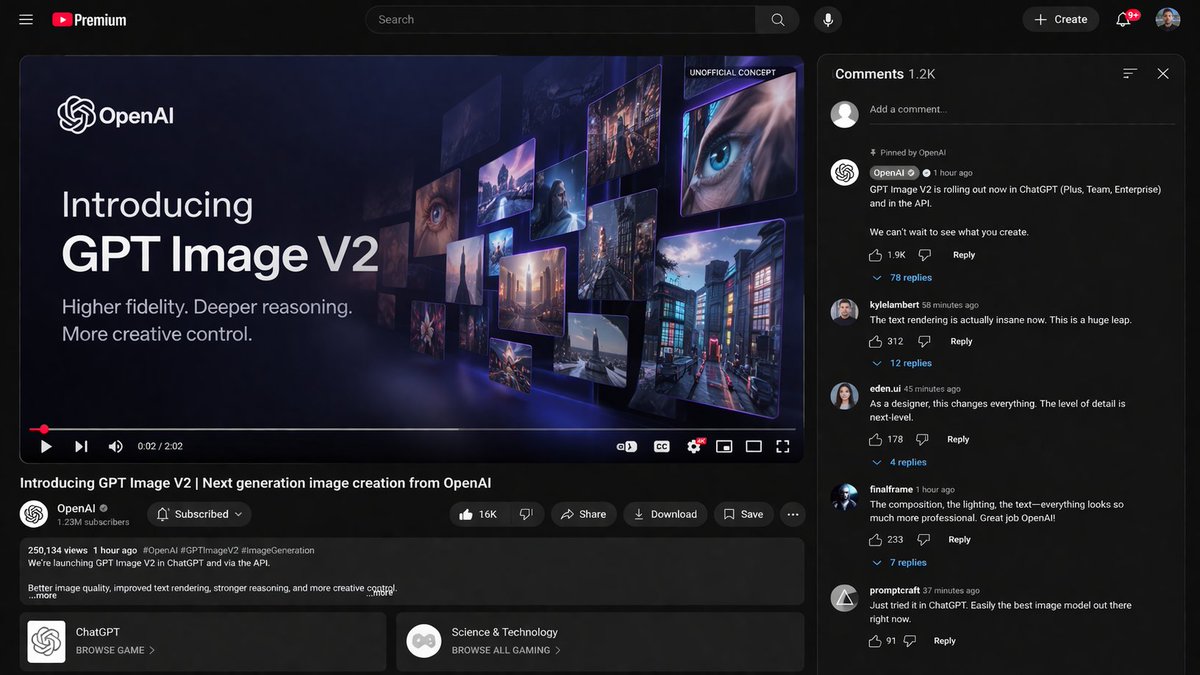Click the Create button

coord(1060,19)
